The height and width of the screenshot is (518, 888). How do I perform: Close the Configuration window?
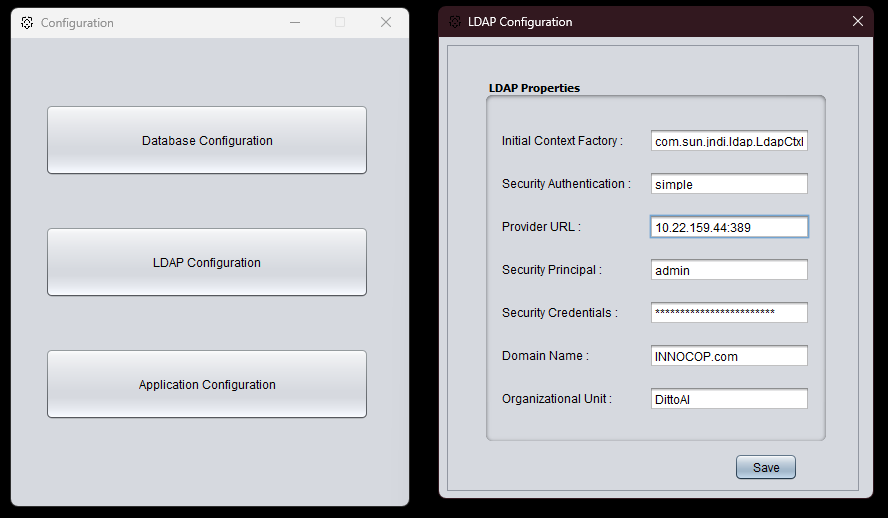386,22
